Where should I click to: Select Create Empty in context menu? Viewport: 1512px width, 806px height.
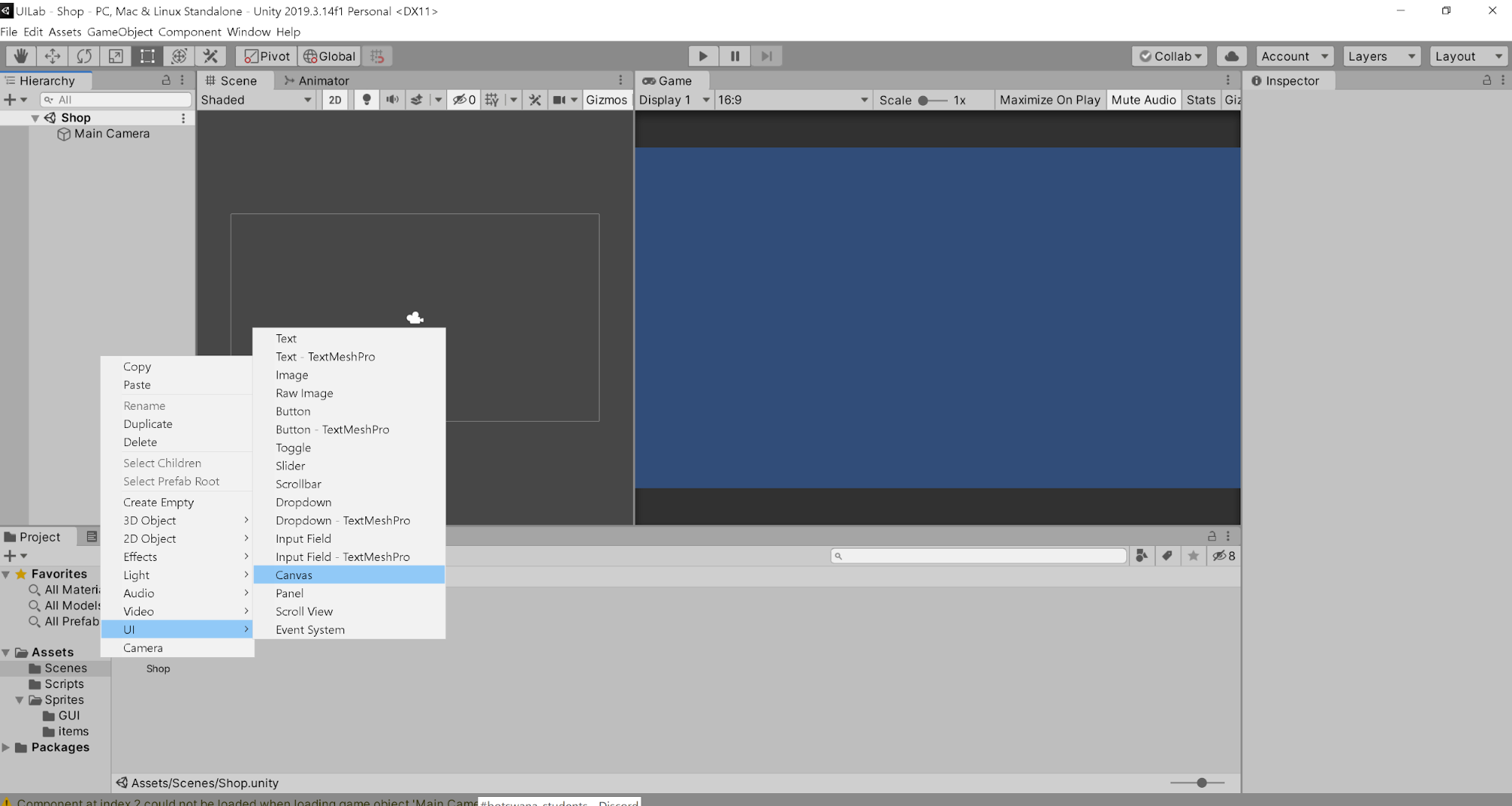[x=177, y=502]
